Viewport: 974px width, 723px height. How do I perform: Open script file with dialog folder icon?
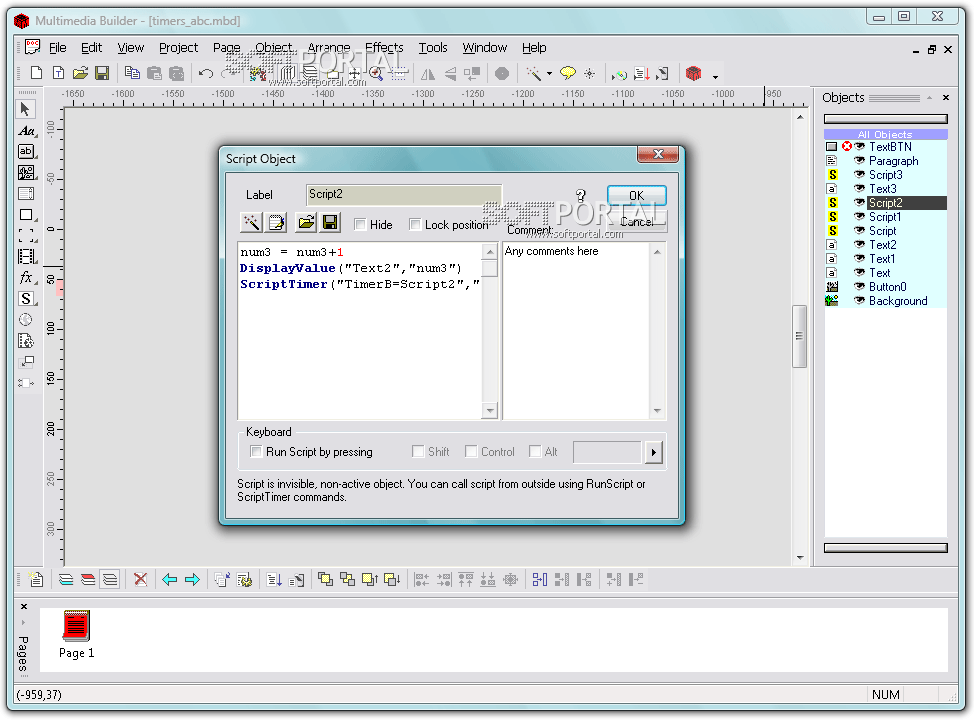(x=306, y=223)
